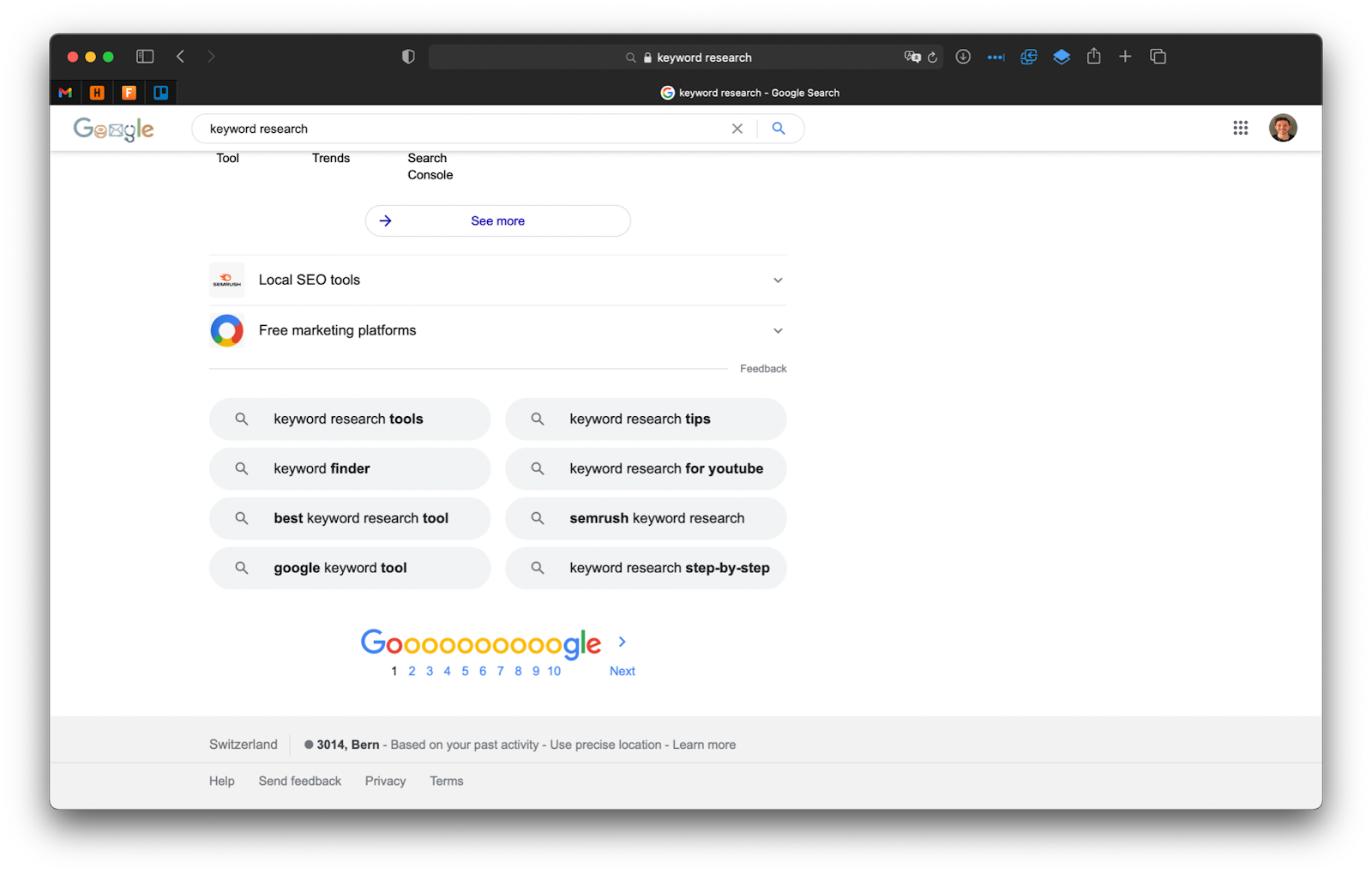Go to results page 10
The width and height of the screenshot is (1372, 875).
(554, 671)
